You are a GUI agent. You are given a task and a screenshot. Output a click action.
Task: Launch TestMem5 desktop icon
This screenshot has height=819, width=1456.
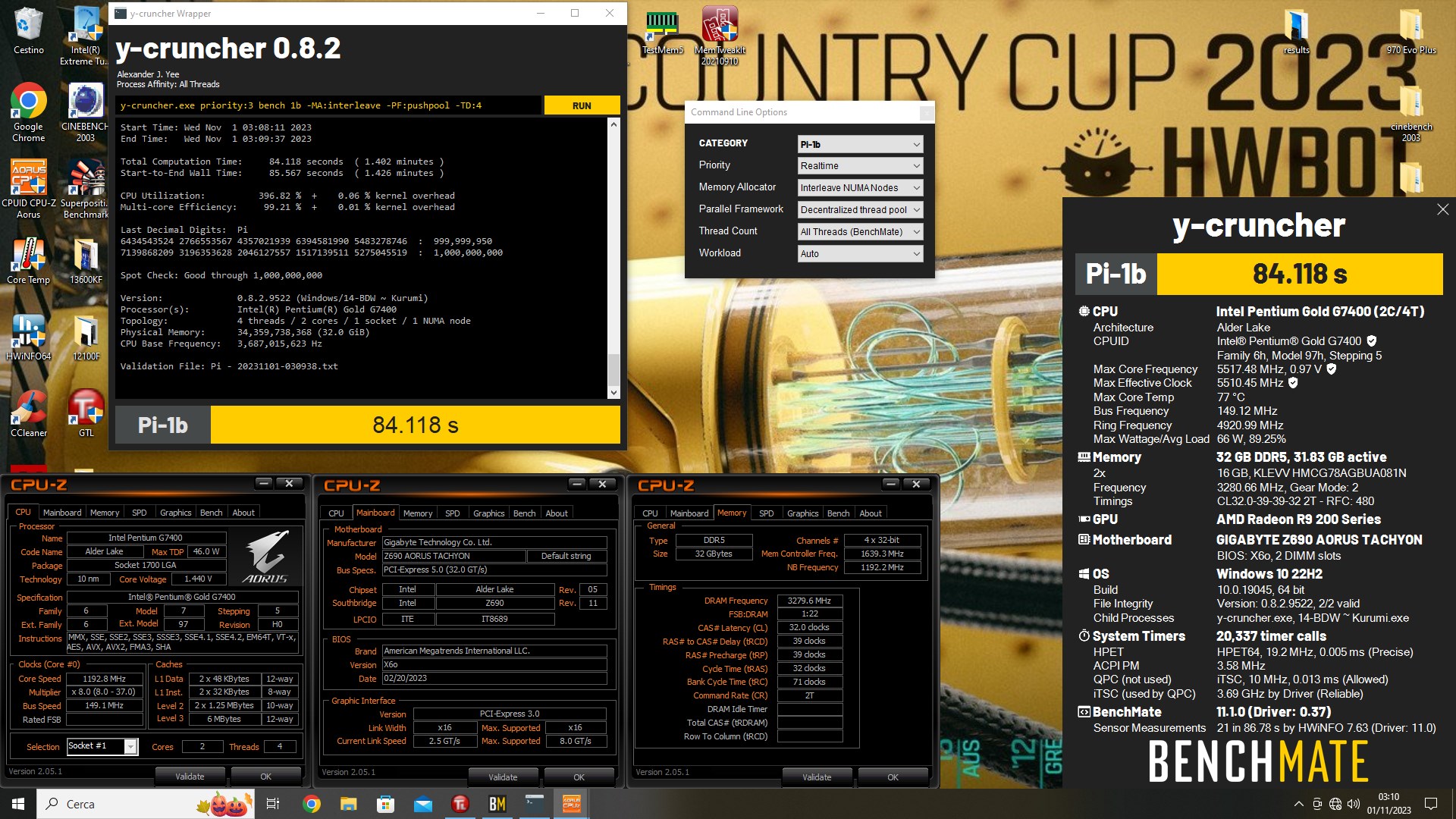pos(662,32)
